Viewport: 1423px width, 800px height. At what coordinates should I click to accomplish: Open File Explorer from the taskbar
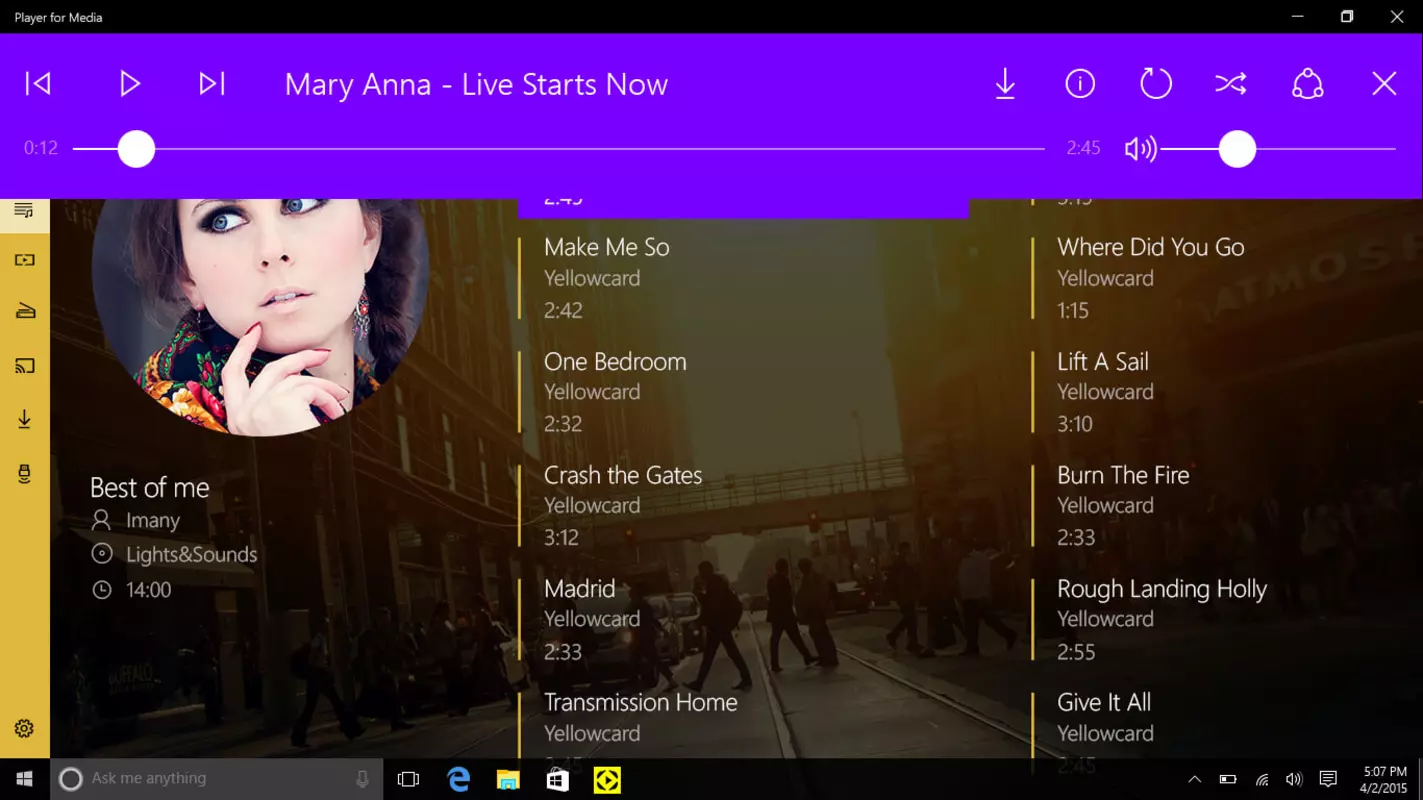508,779
